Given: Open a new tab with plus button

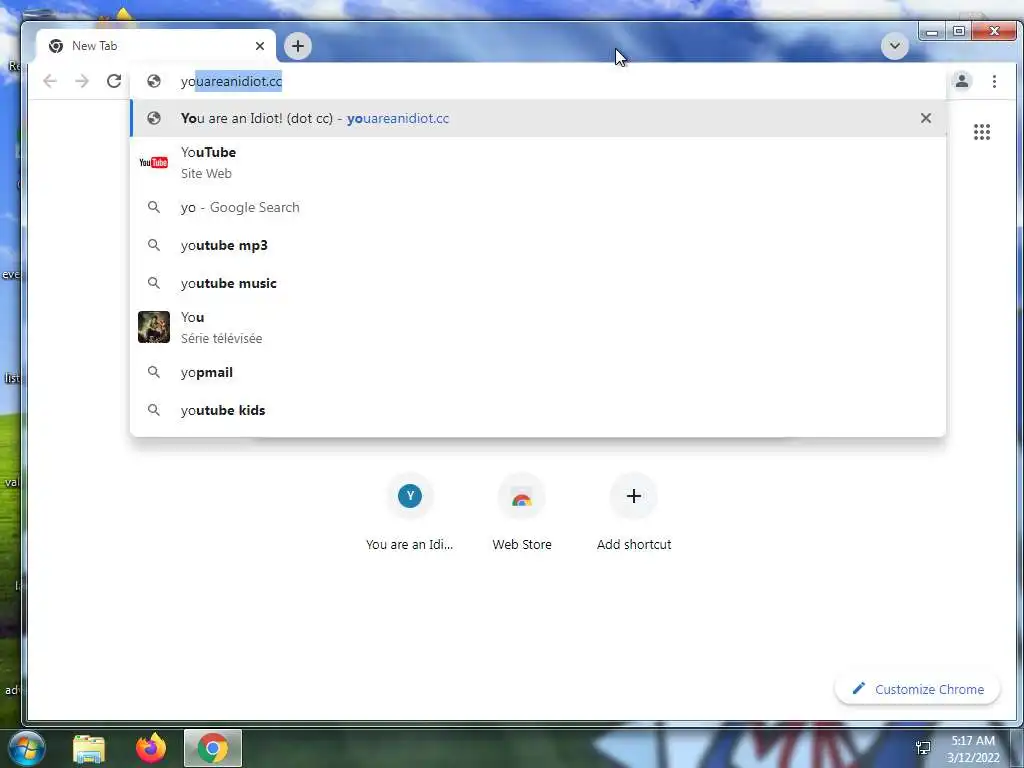Looking at the screenshot, I should [298, 46].
